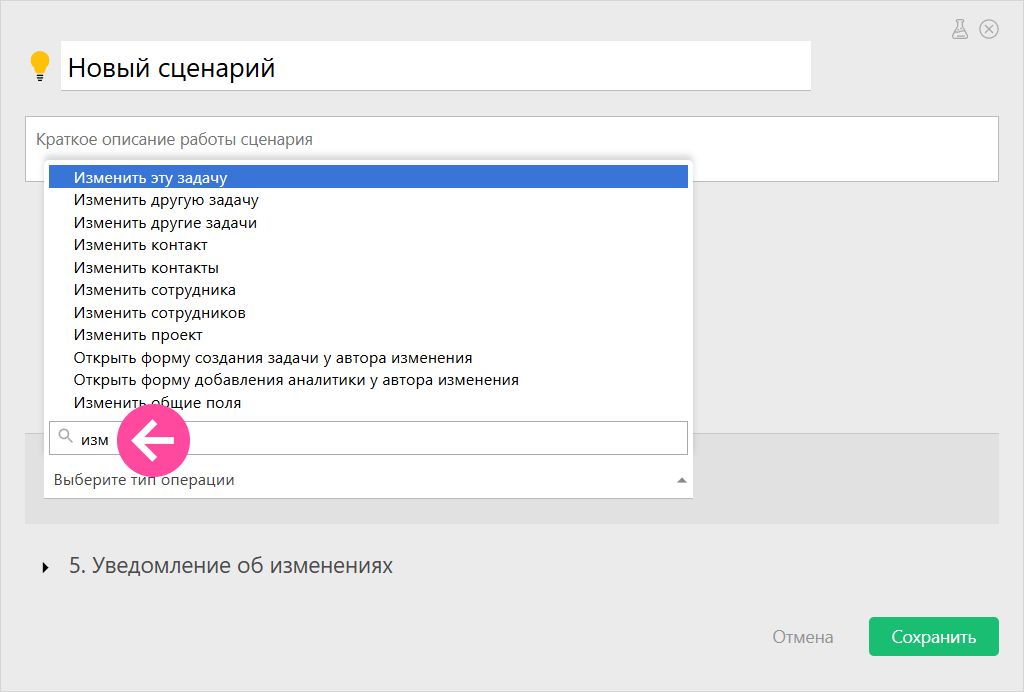Select "Открыть форму создания задачи у автора изменения"
The width and height of the screenshot is (1024, 692).
point(368,358)
